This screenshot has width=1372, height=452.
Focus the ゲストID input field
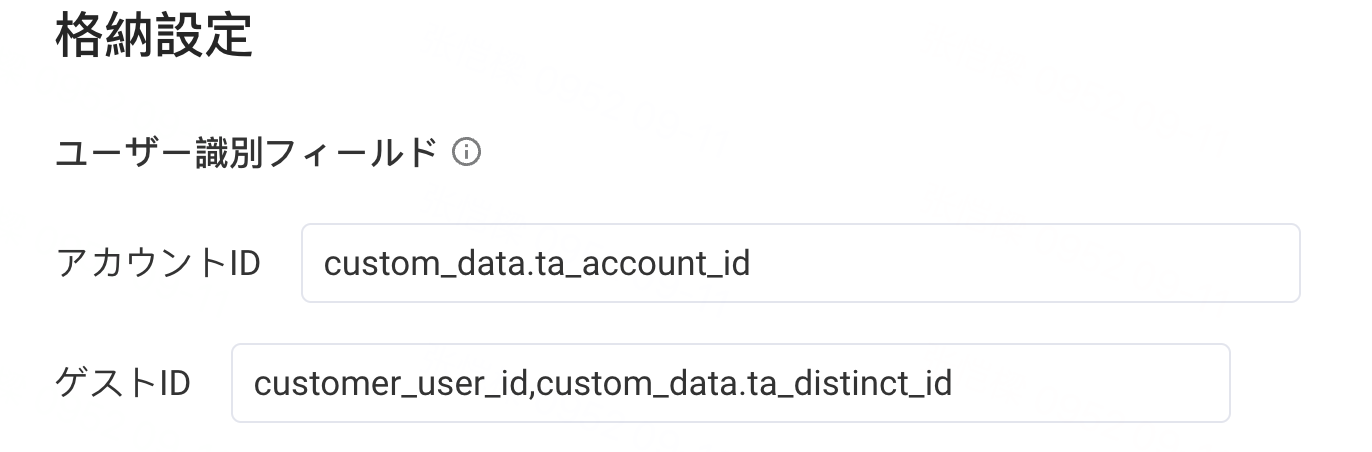point(730,383)
